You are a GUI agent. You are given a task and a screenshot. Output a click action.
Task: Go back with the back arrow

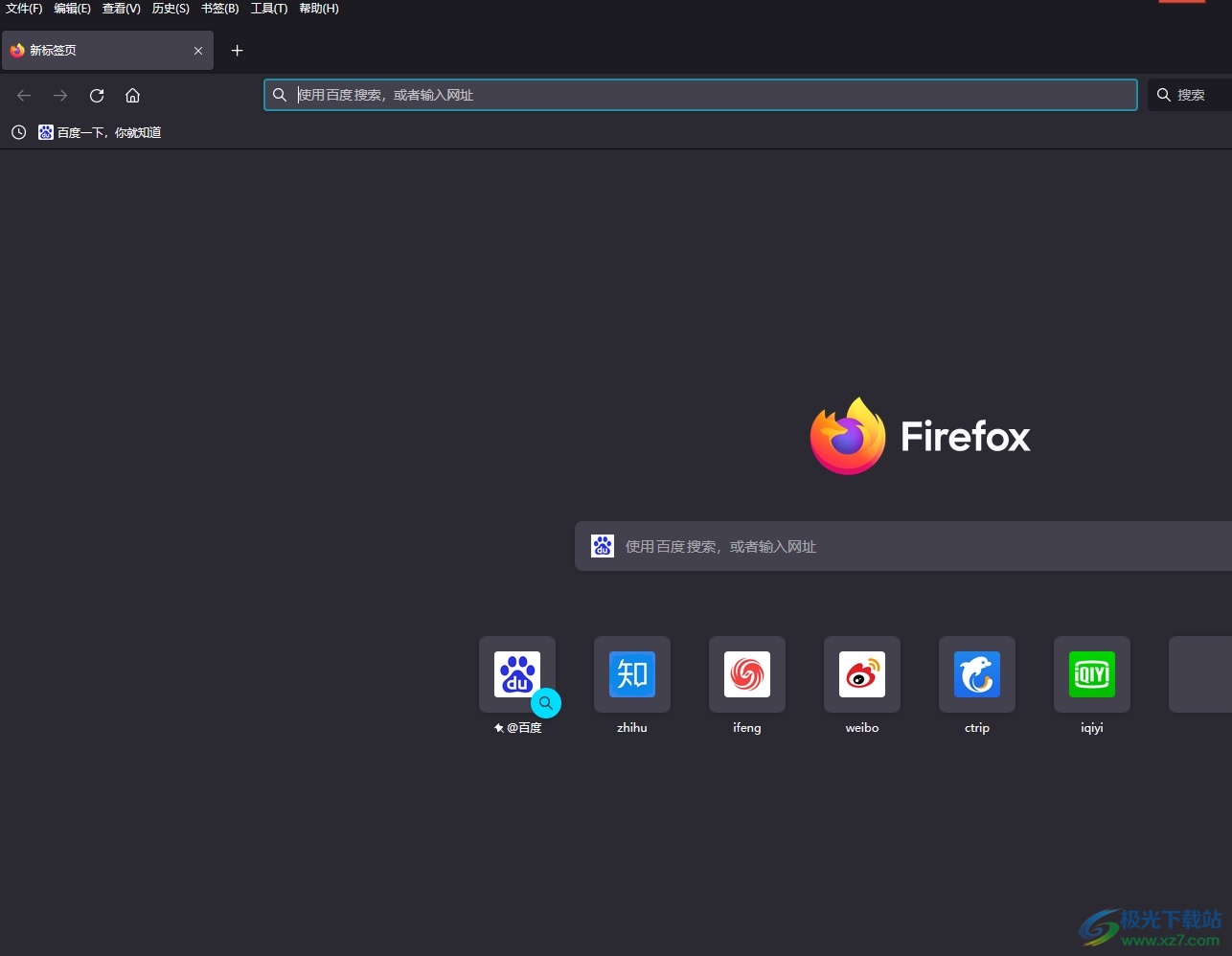[24, 95]
